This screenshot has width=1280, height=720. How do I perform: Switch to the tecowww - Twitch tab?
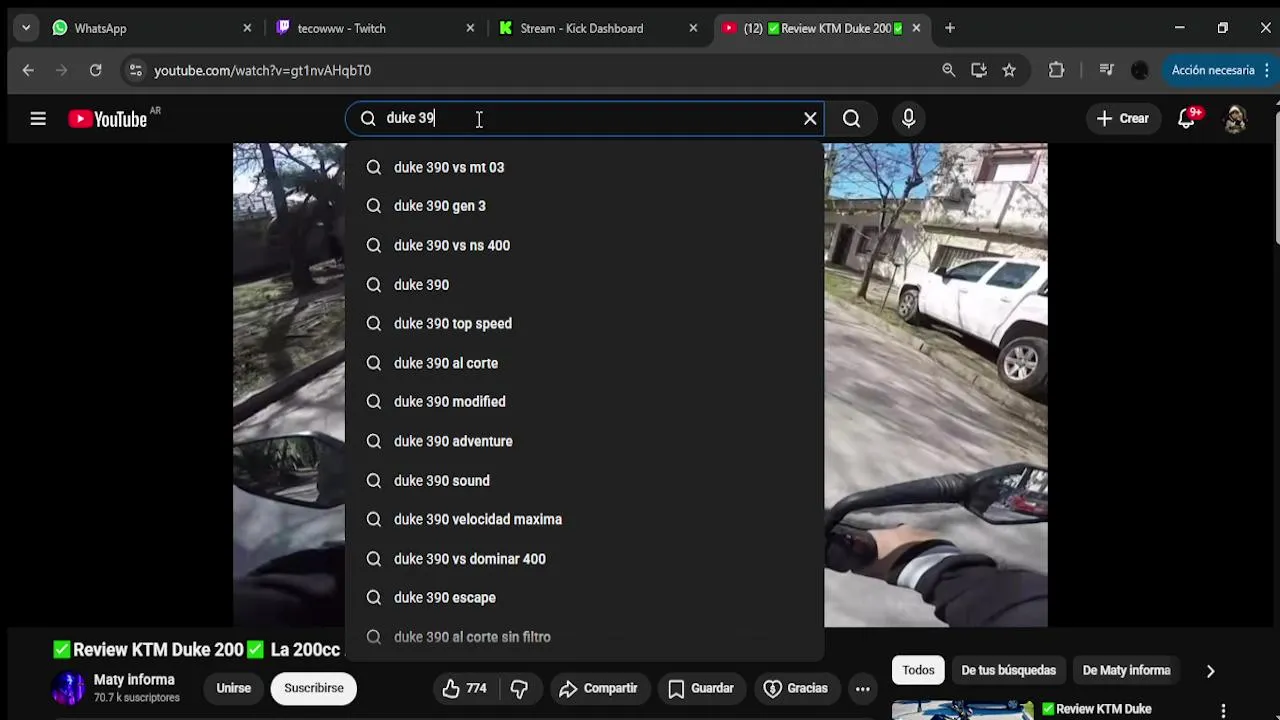[x=376, y=28]
